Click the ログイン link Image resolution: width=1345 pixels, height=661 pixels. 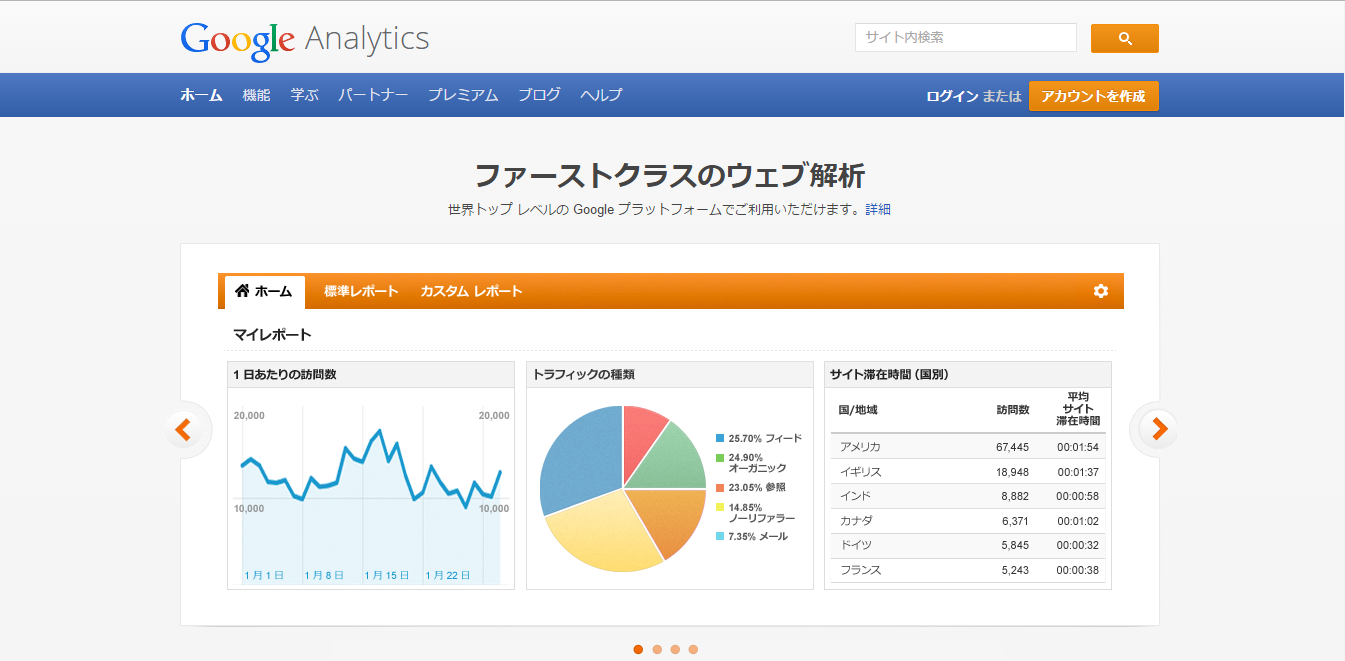tap(951, 96)
